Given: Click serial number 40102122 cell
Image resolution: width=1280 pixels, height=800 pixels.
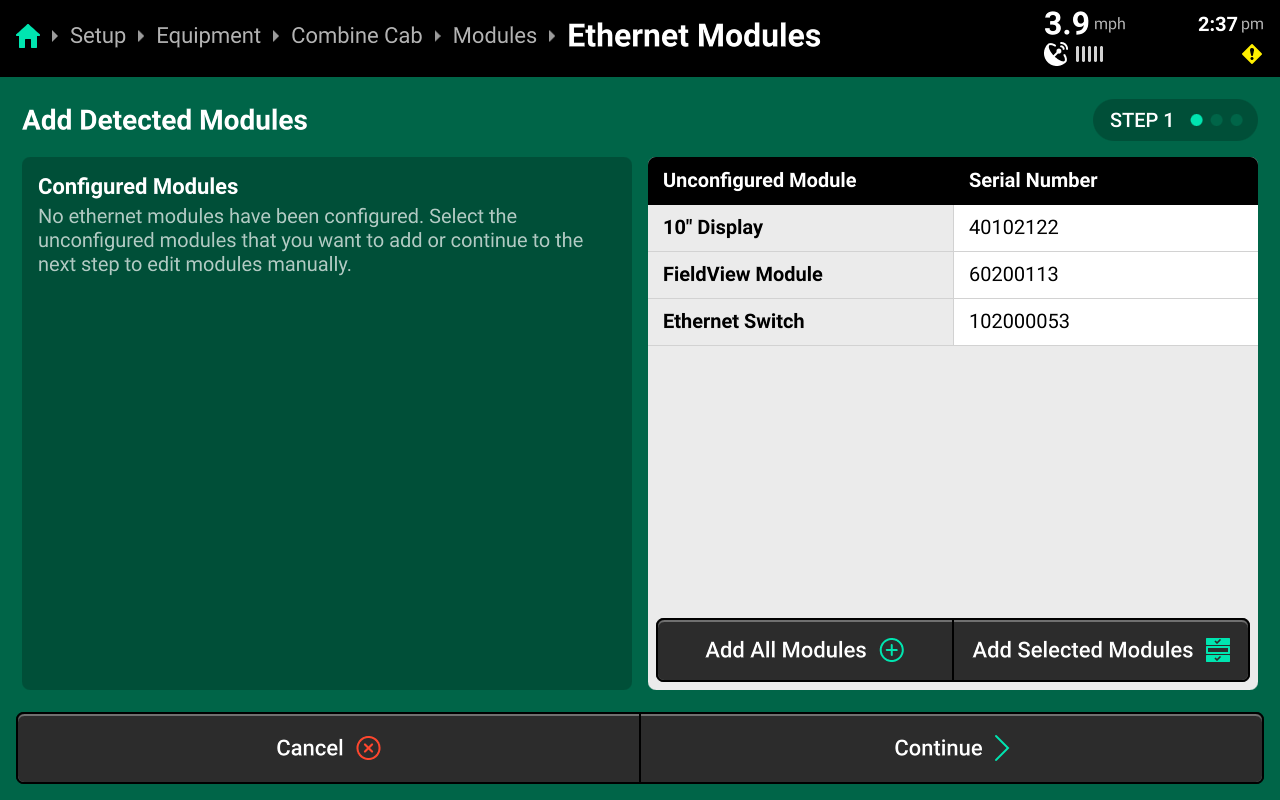Looking at the screenshot, I should pos(1104,228).
